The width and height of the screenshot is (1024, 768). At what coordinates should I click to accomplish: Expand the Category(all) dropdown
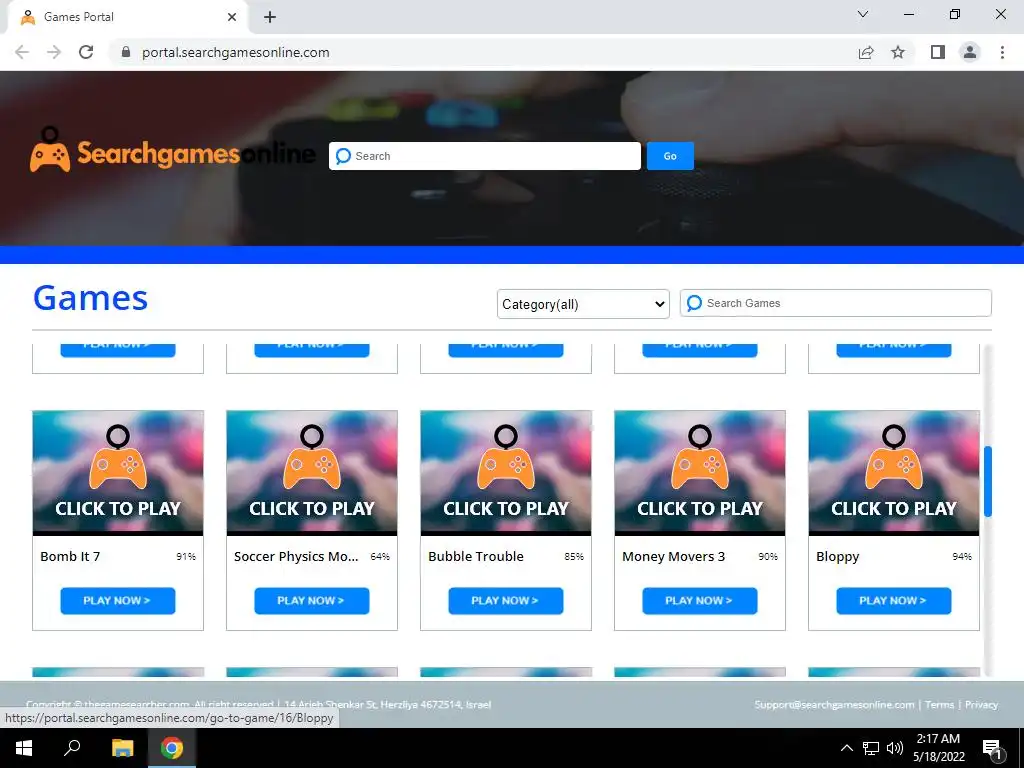[583, 304]
